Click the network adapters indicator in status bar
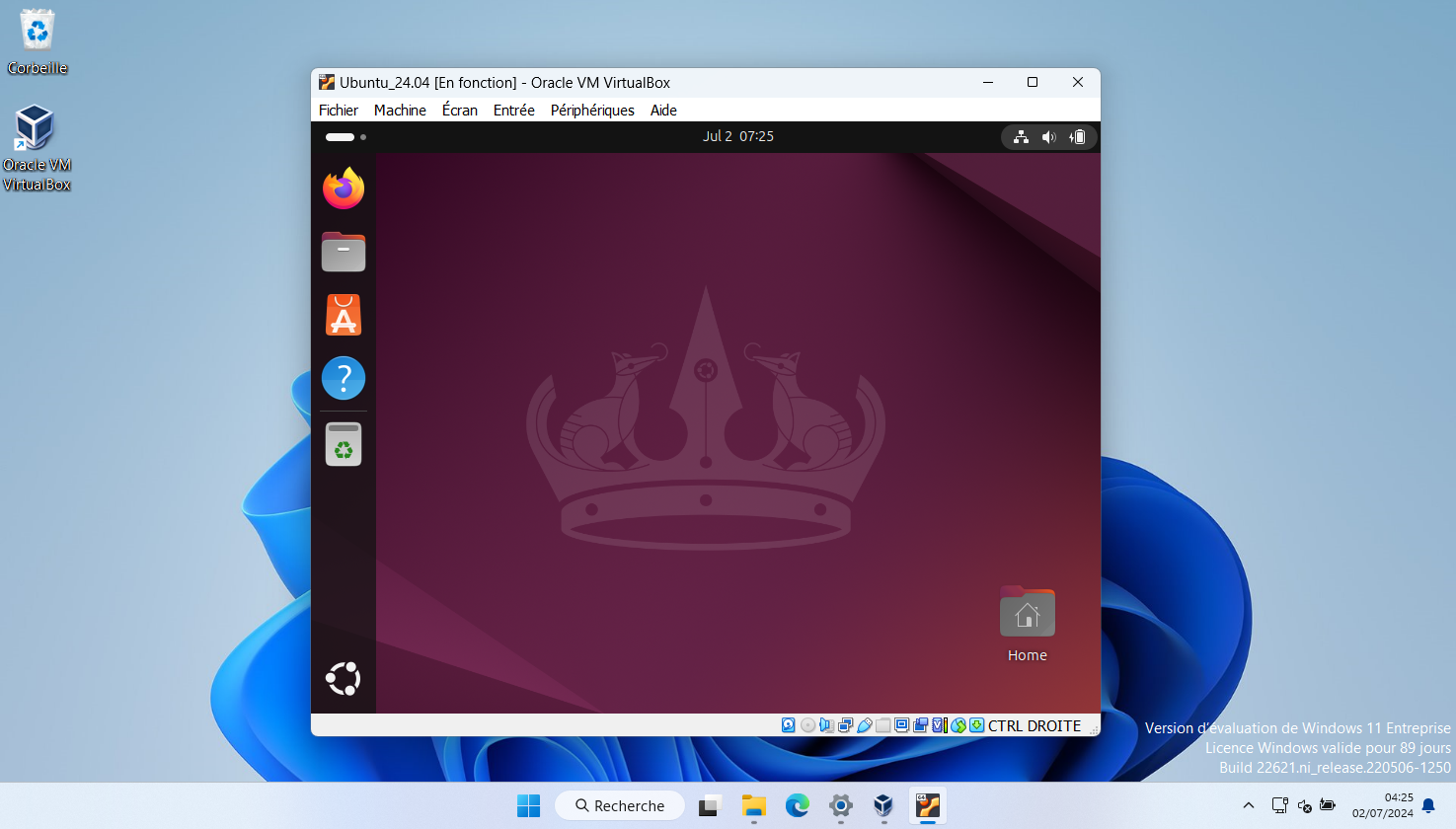This screenshot has width=1456, height=829. pos(845,725)
